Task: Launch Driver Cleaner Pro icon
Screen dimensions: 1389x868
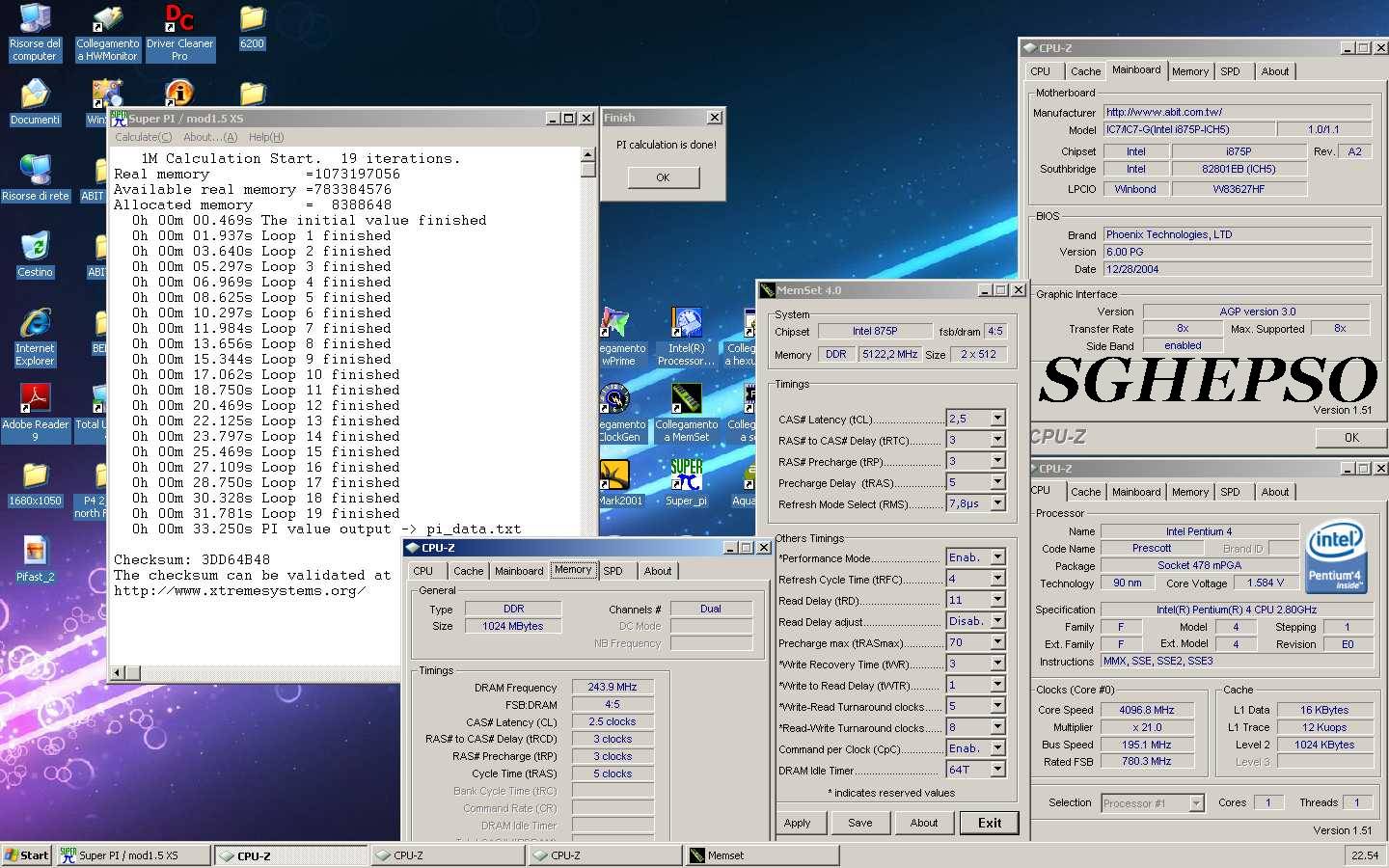Action: 179,32
